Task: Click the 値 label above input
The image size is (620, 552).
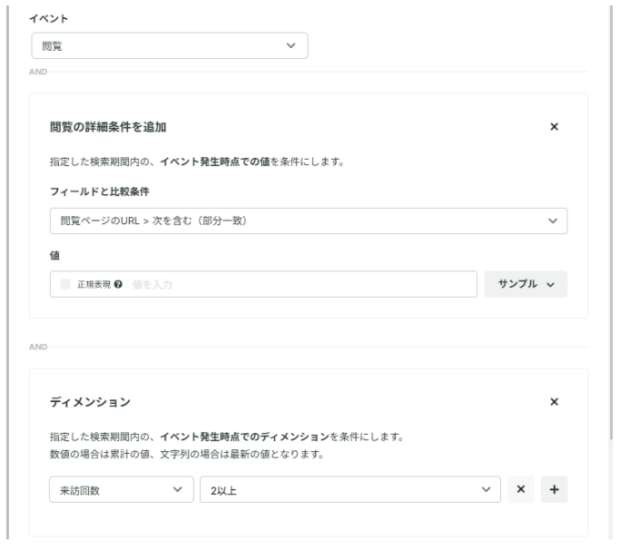Action: tap(55, 256)
